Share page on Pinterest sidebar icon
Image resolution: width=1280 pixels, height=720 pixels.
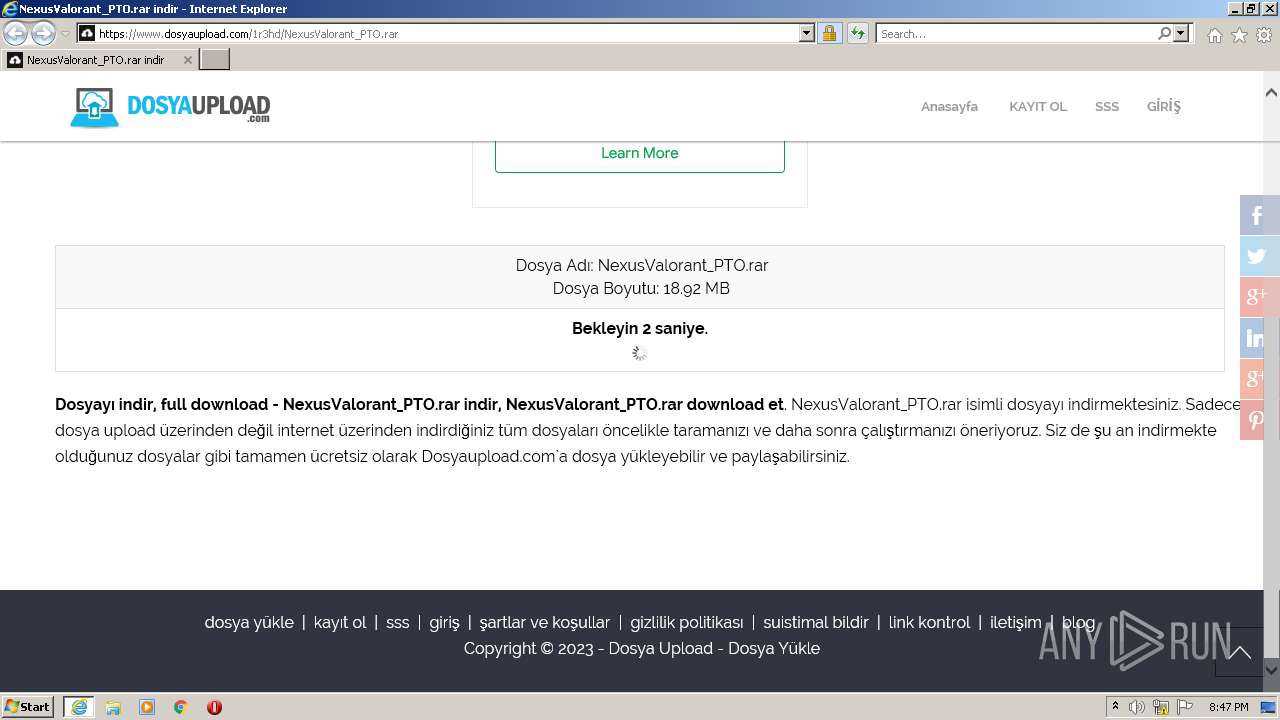click(1259, 420)
